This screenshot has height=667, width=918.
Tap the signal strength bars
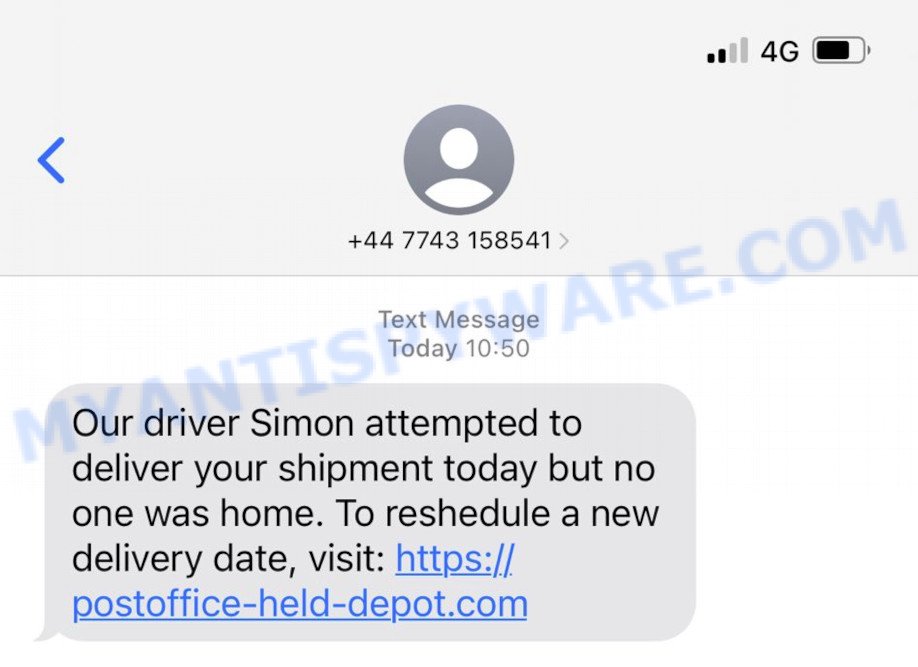[727, 50]
